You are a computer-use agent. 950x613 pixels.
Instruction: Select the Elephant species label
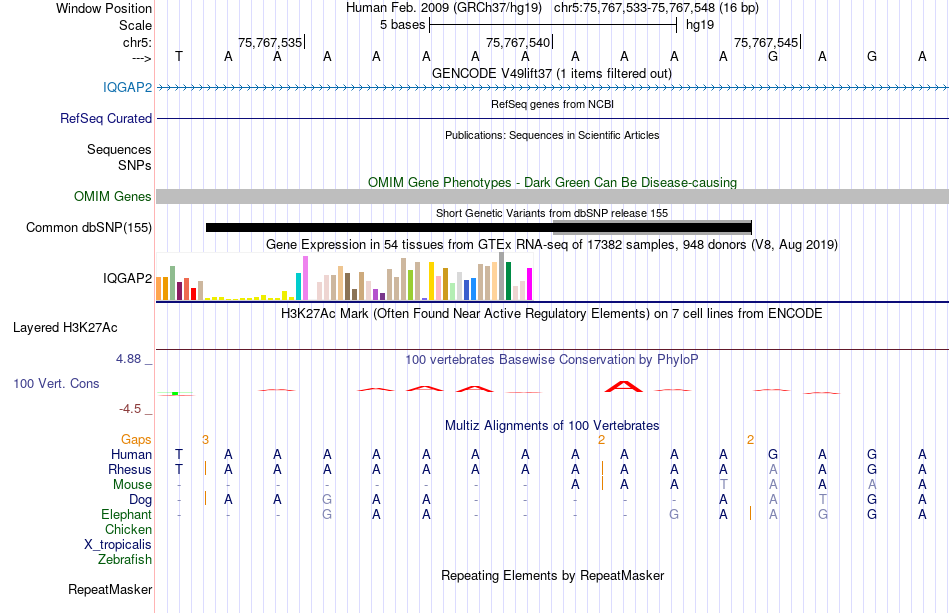[126, 514]
